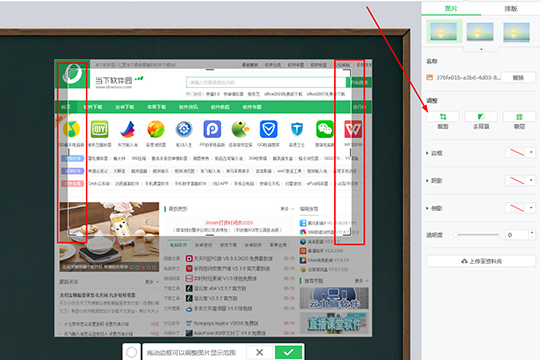Click the grid adjust icon beside remove background
The width and height of the screenshot is (540, 360).
519,117
